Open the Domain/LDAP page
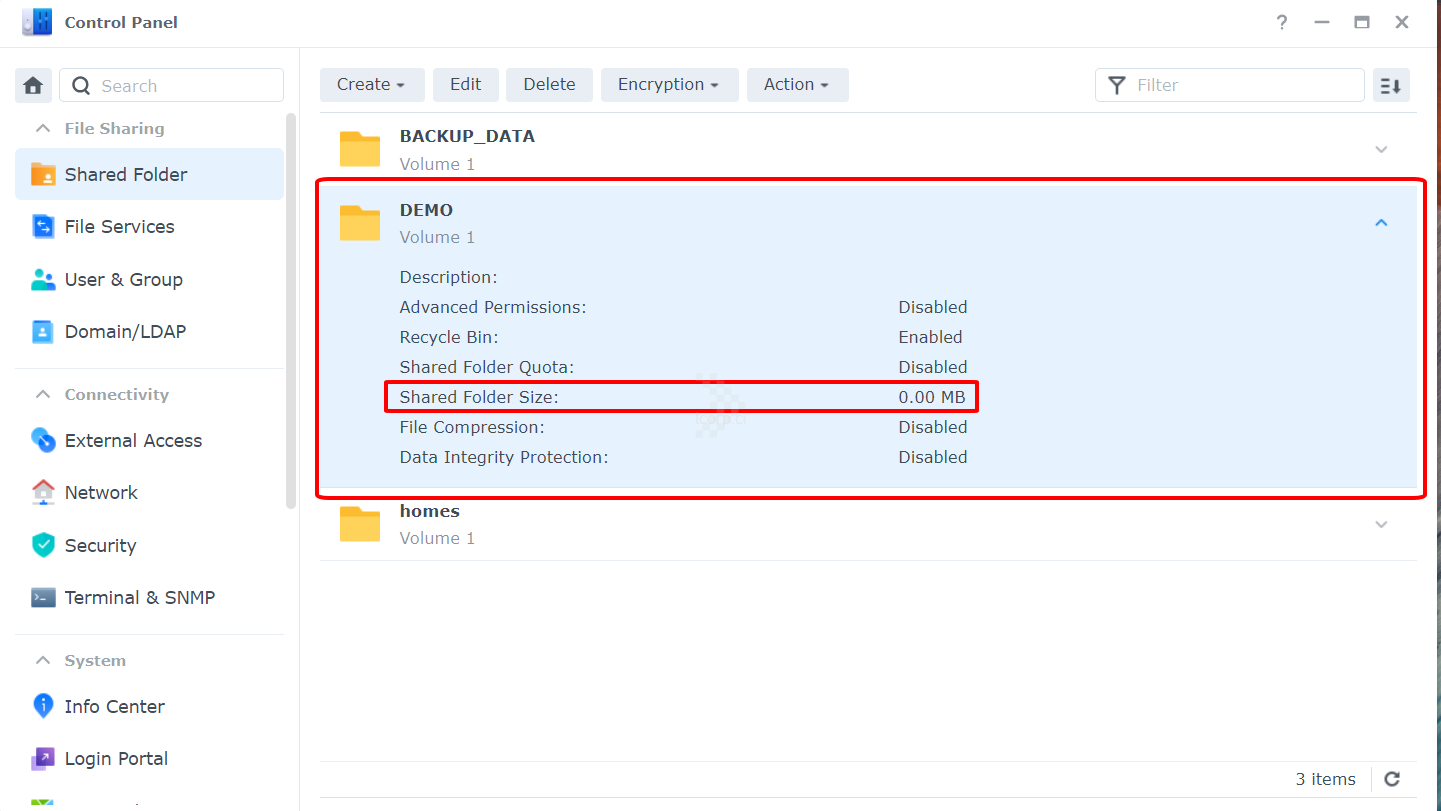 coord(125,332)
